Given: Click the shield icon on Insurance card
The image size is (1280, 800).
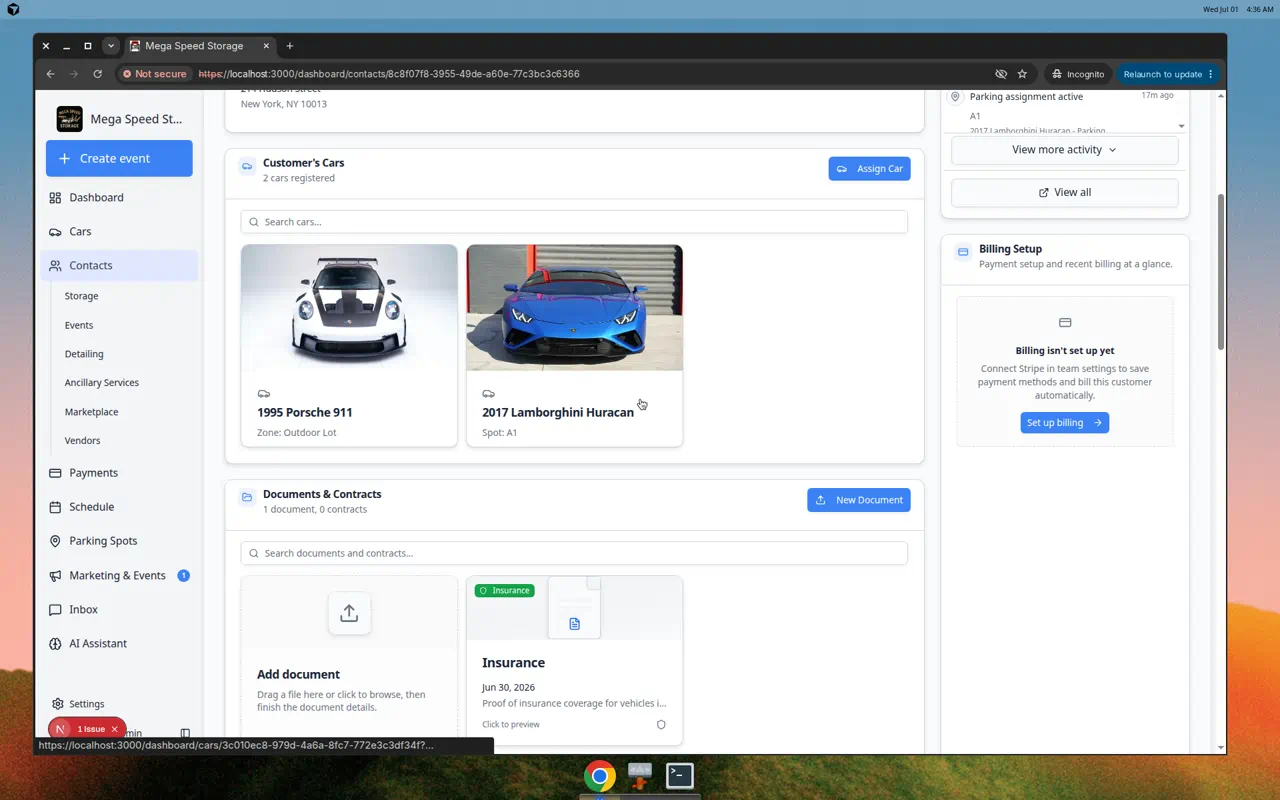Looking at the screenshot, I should [x=661, y=725].
